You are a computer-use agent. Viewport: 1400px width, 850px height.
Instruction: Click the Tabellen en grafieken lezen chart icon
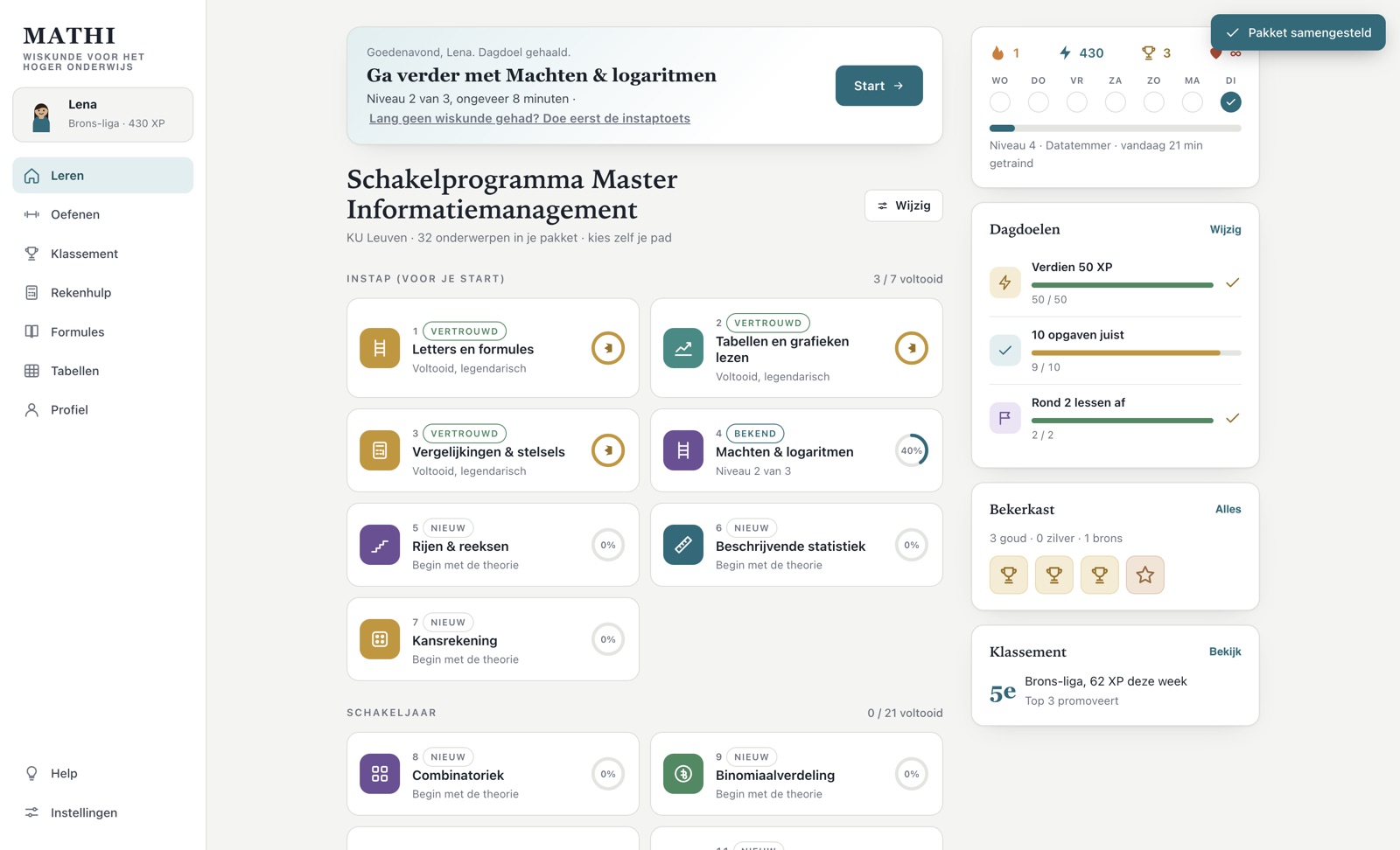[x=683, y=348]
